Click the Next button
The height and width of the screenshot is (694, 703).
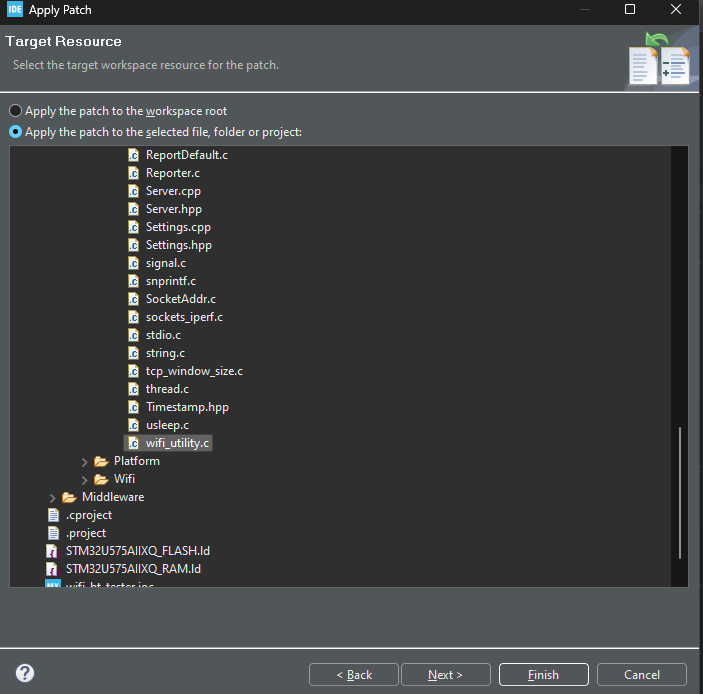(x=446, y=675)
